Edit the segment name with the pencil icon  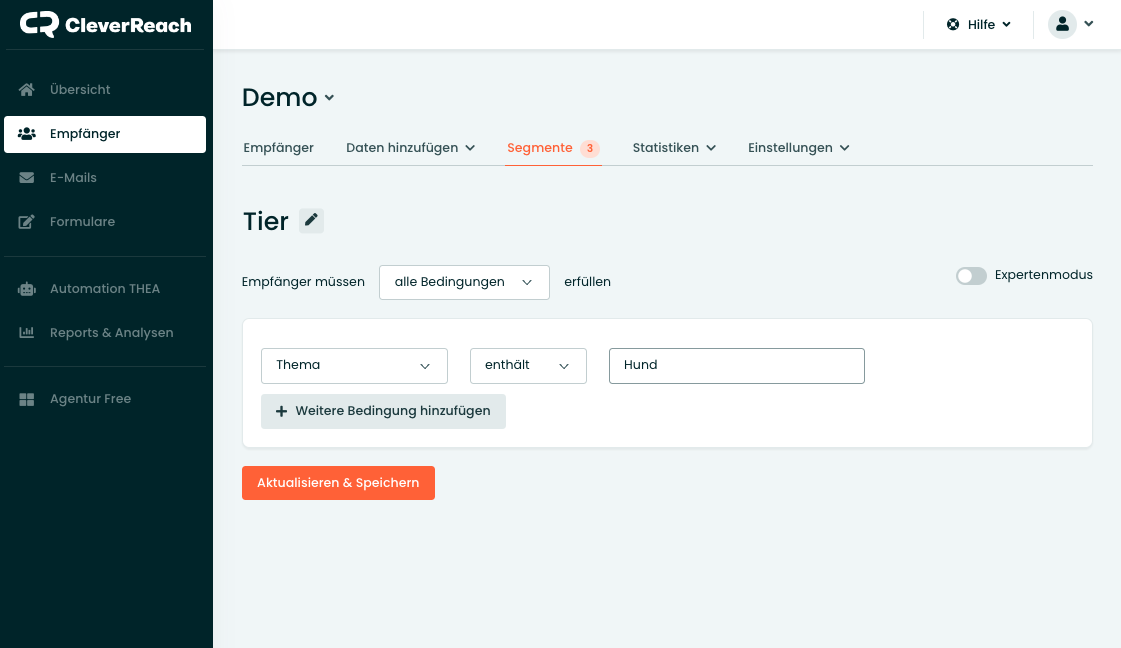click(311, 219)
